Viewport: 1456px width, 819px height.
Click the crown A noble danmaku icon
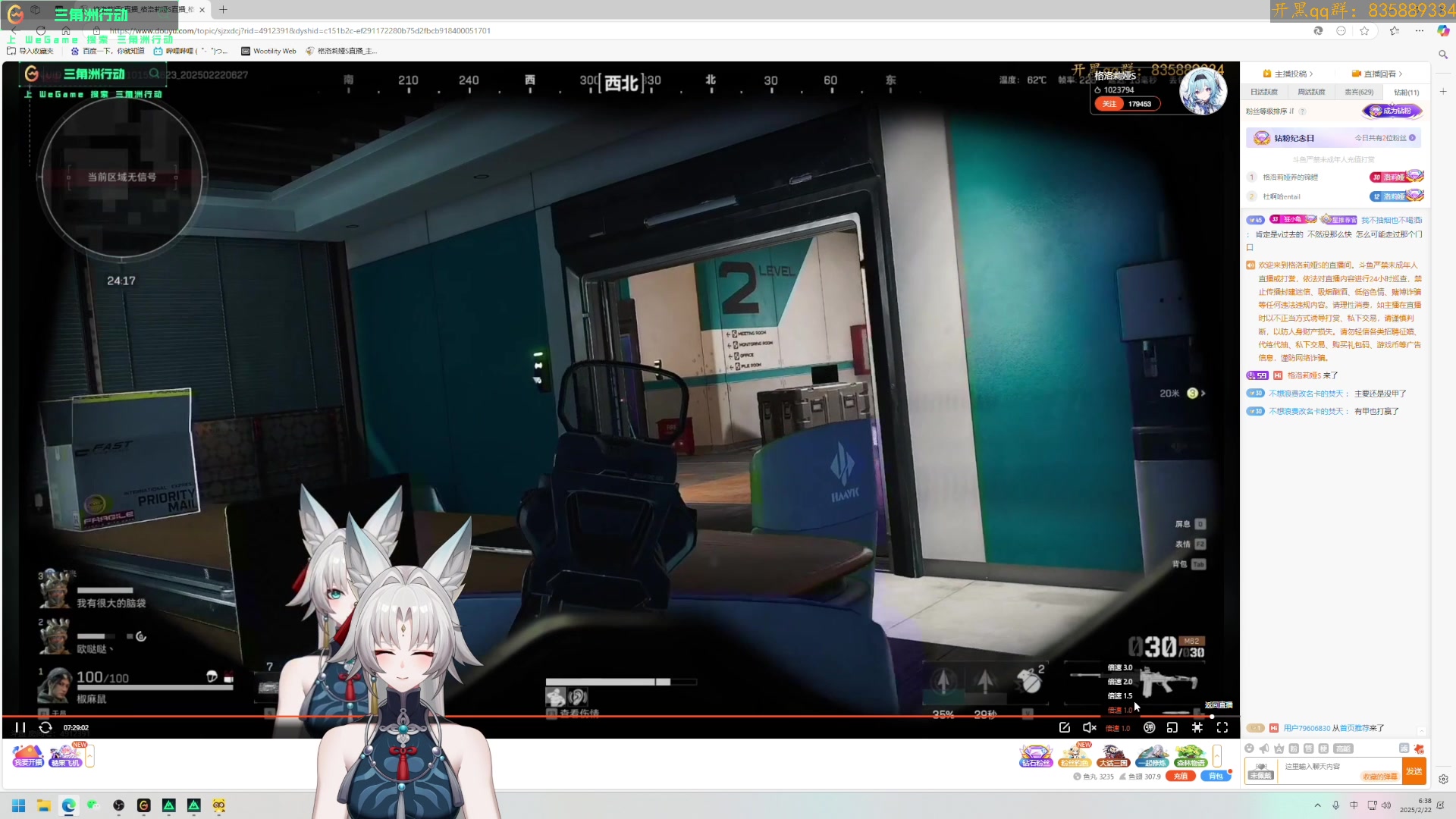[x=1279, y=748]
